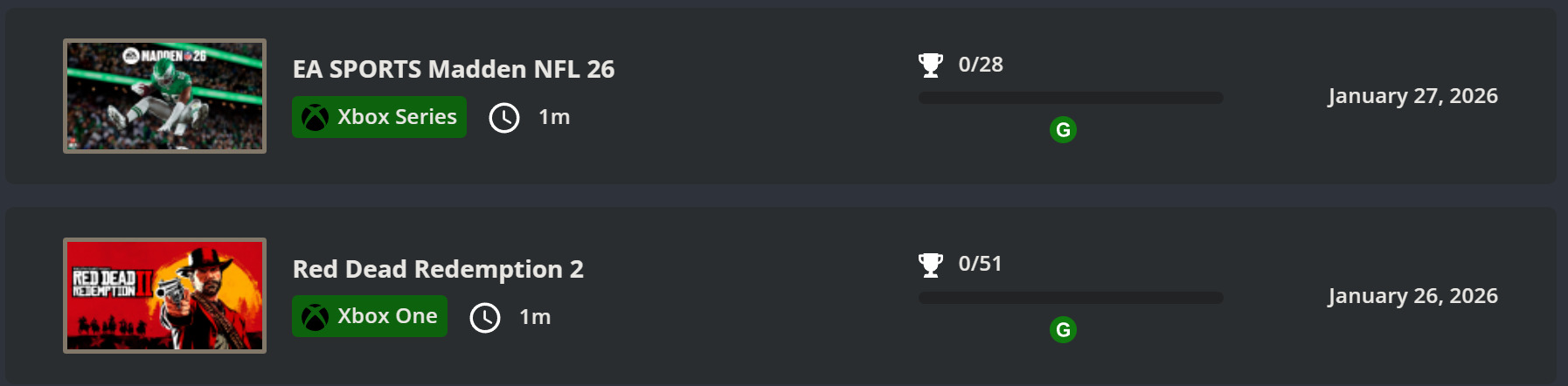Click the 0/51 achievements count
The image size is (1568, 386).
click(x=981, y=264)
